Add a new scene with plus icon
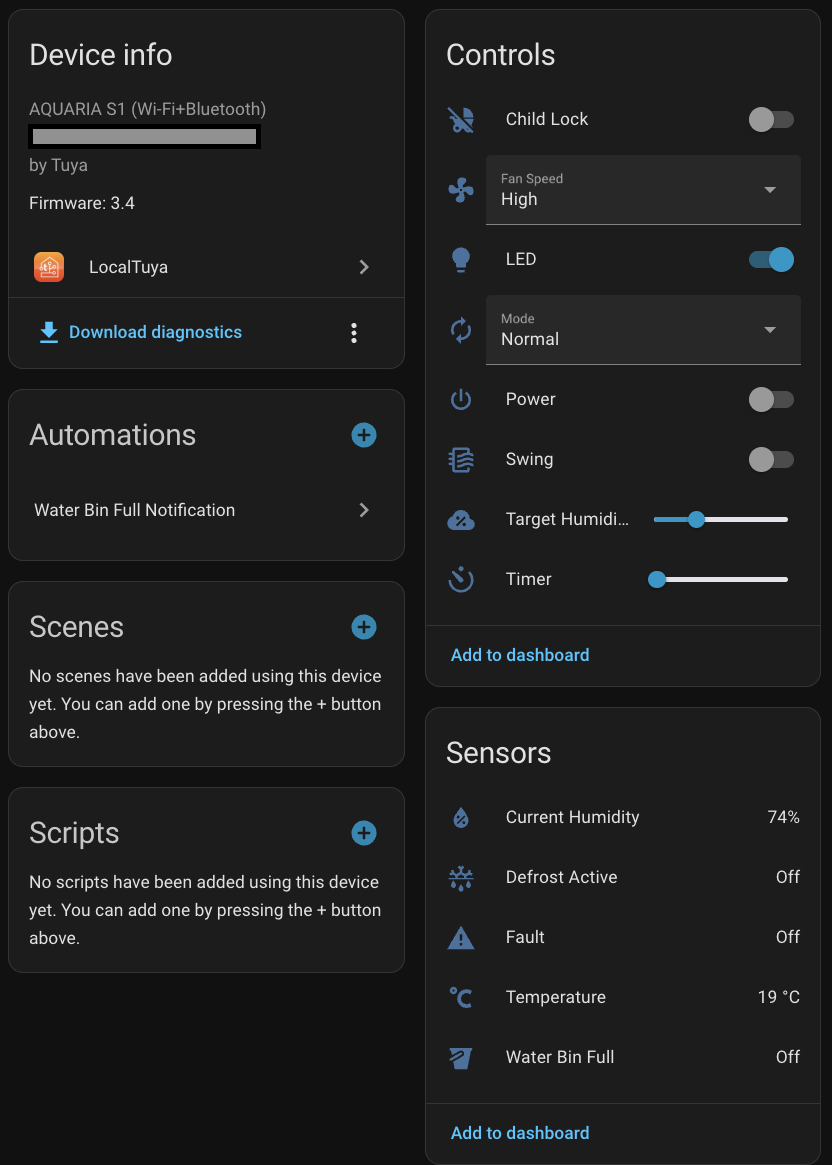This screenshot has width=832, height=1165. coord(364,627)
